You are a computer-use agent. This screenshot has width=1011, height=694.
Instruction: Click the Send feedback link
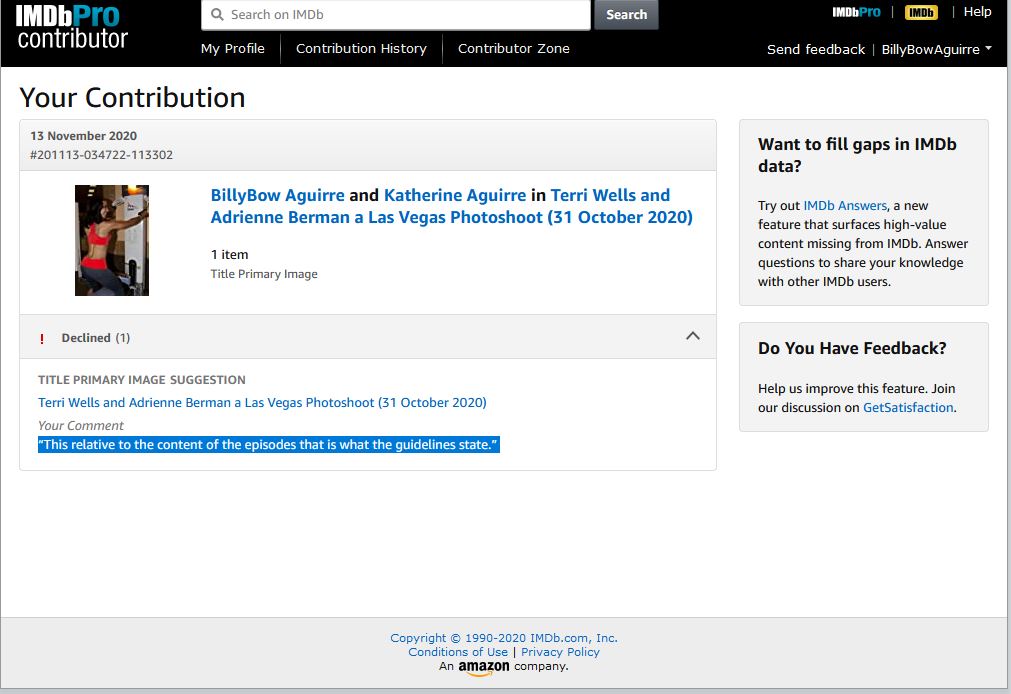816,49
